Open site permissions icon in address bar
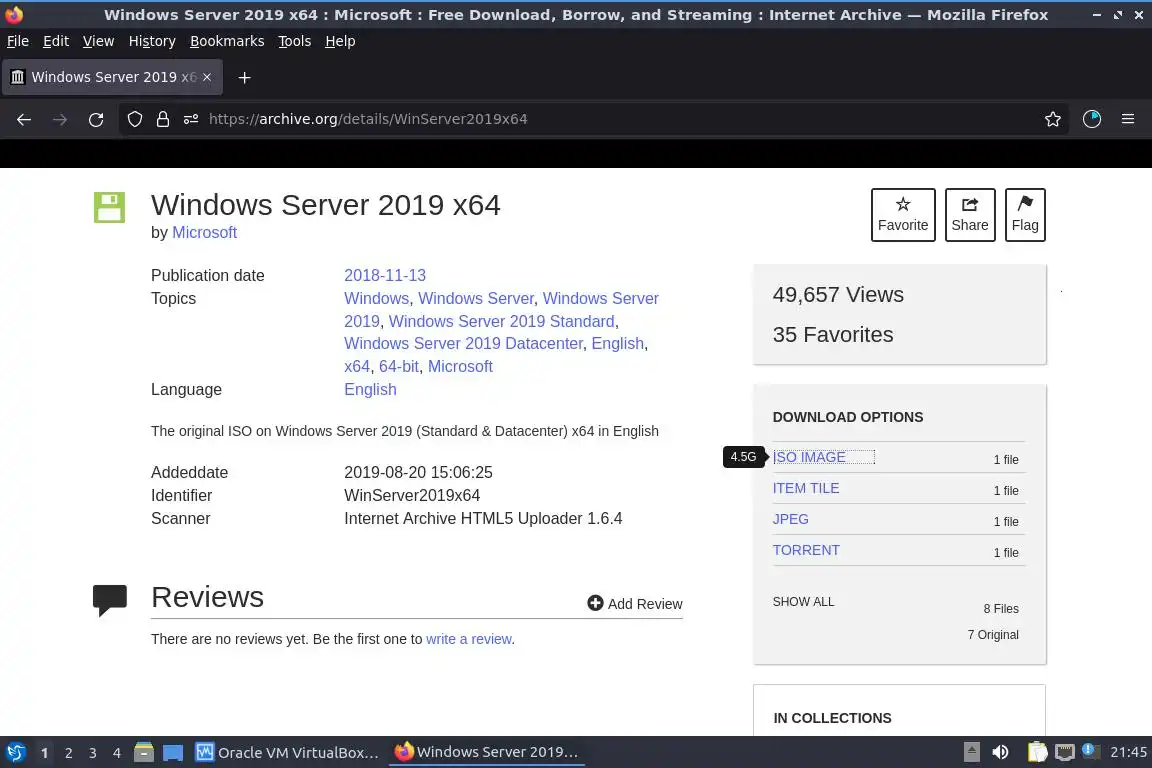 click(x=191, y=119)
